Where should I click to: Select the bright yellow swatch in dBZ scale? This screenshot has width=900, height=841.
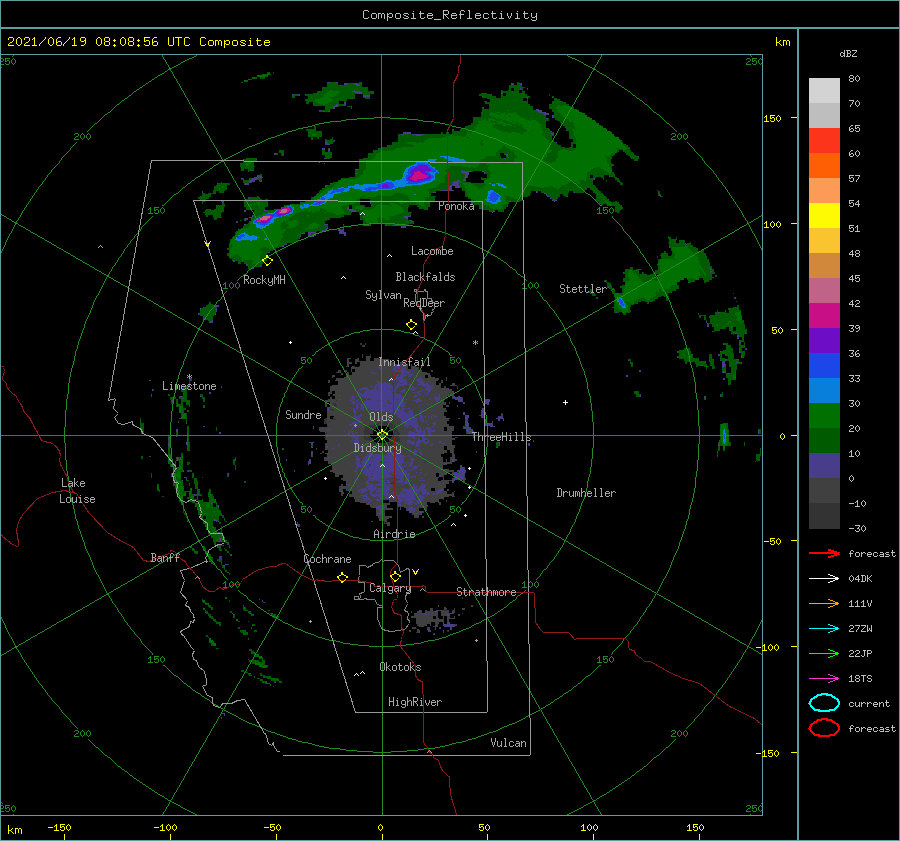(824, 215)
